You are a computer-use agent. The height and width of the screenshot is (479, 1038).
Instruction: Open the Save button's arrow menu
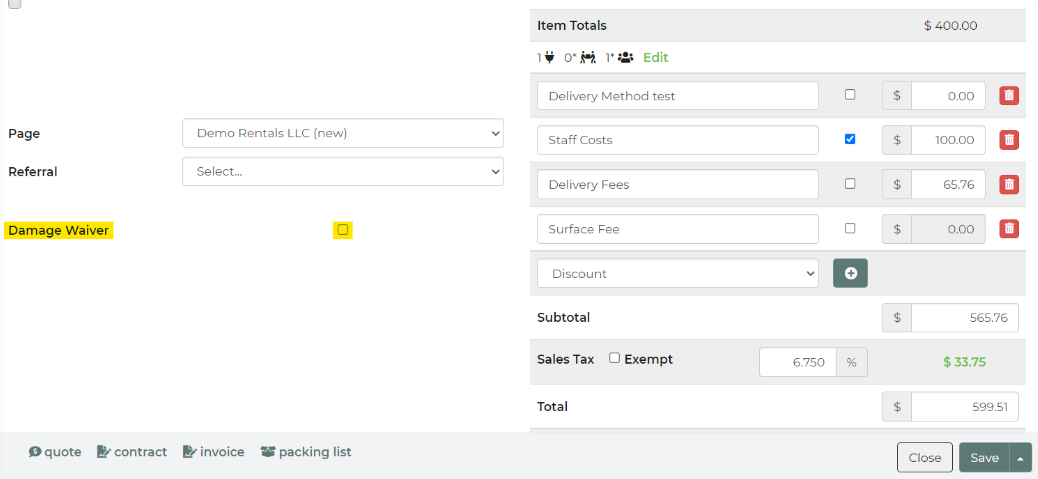[x=1020, y=458]
